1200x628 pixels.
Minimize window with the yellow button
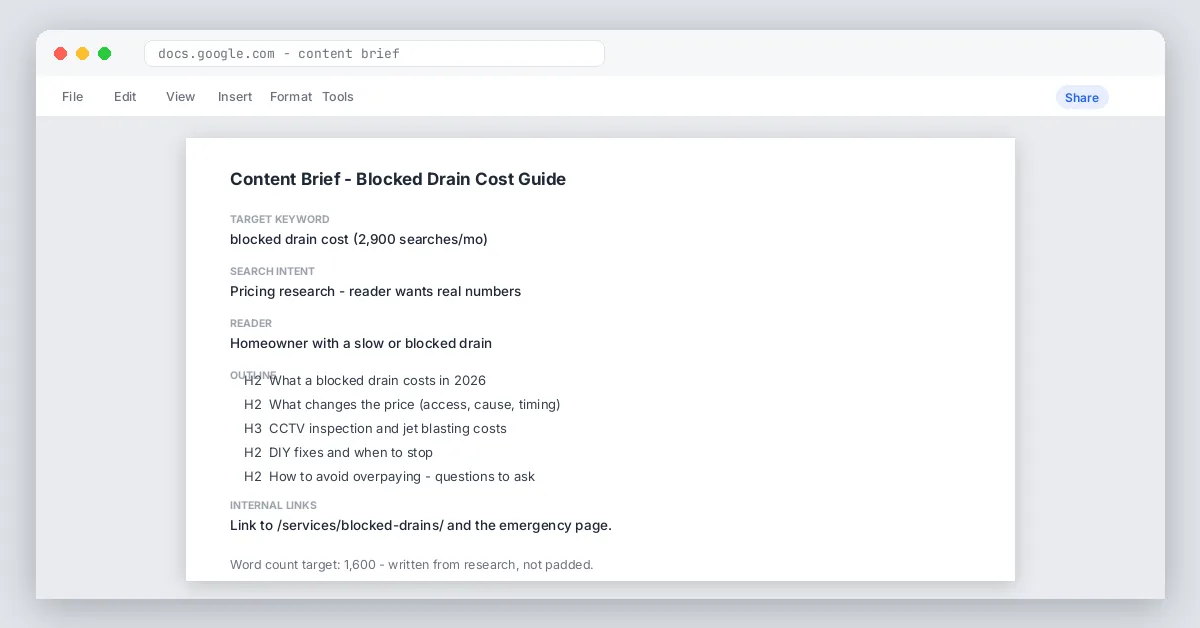pos(82,54)
